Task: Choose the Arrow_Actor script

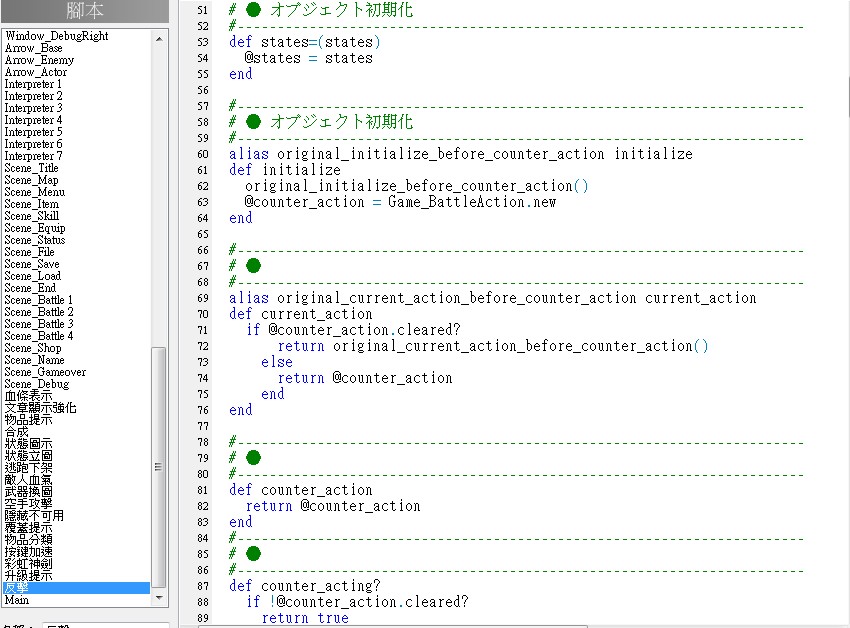Action: click(36, 72)
